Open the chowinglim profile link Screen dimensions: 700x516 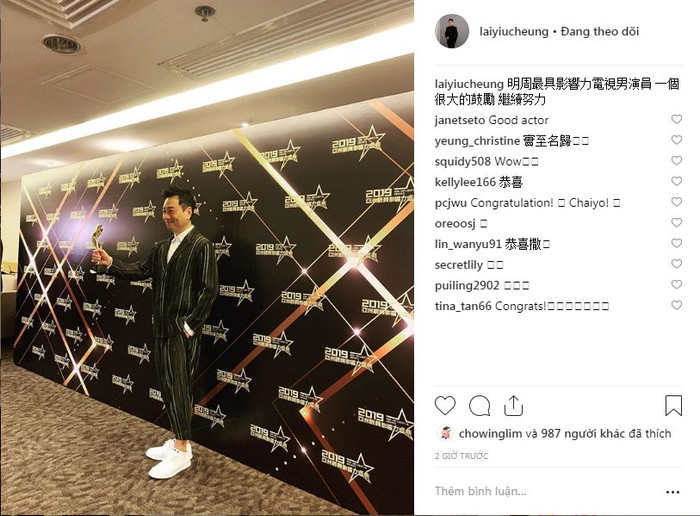pyautogui.click(x=490, y=433)
